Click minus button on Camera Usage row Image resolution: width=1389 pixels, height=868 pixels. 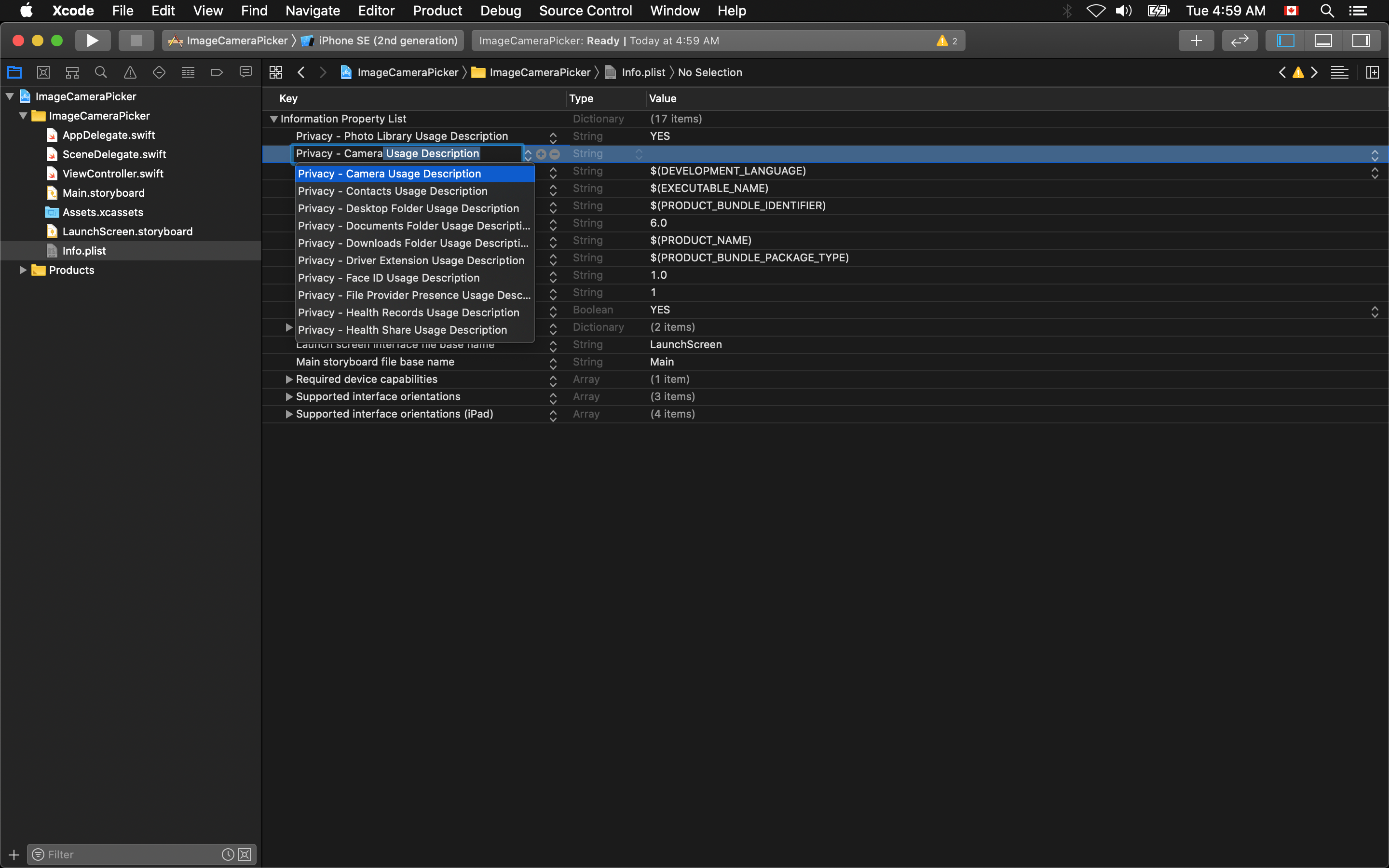(x=555, y=154)
